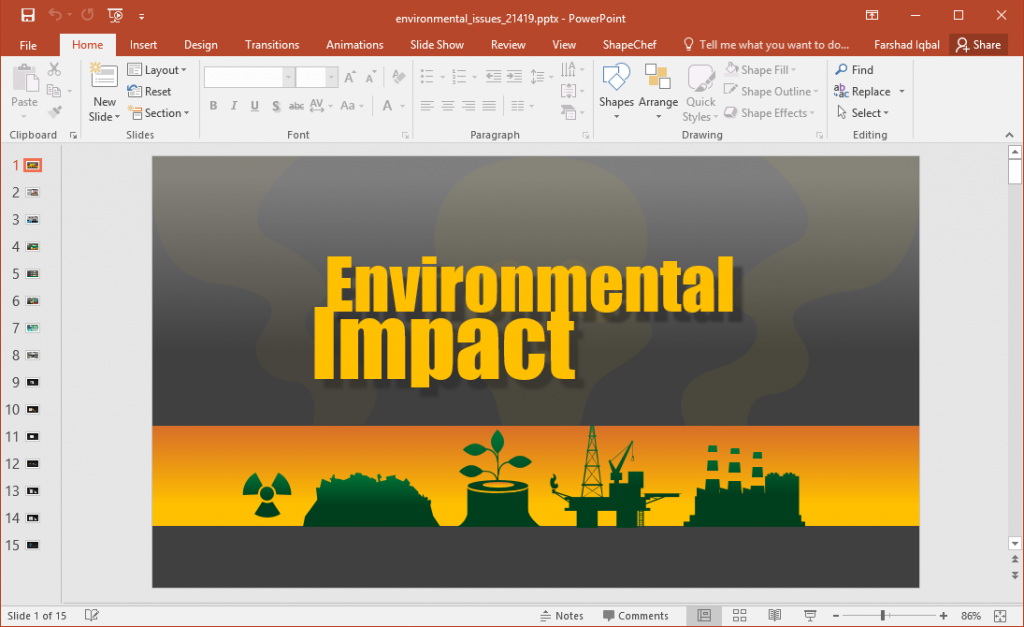Toggle underline formatting
This screenshot has width=1024, height=627.
click(x=253, y=105)
